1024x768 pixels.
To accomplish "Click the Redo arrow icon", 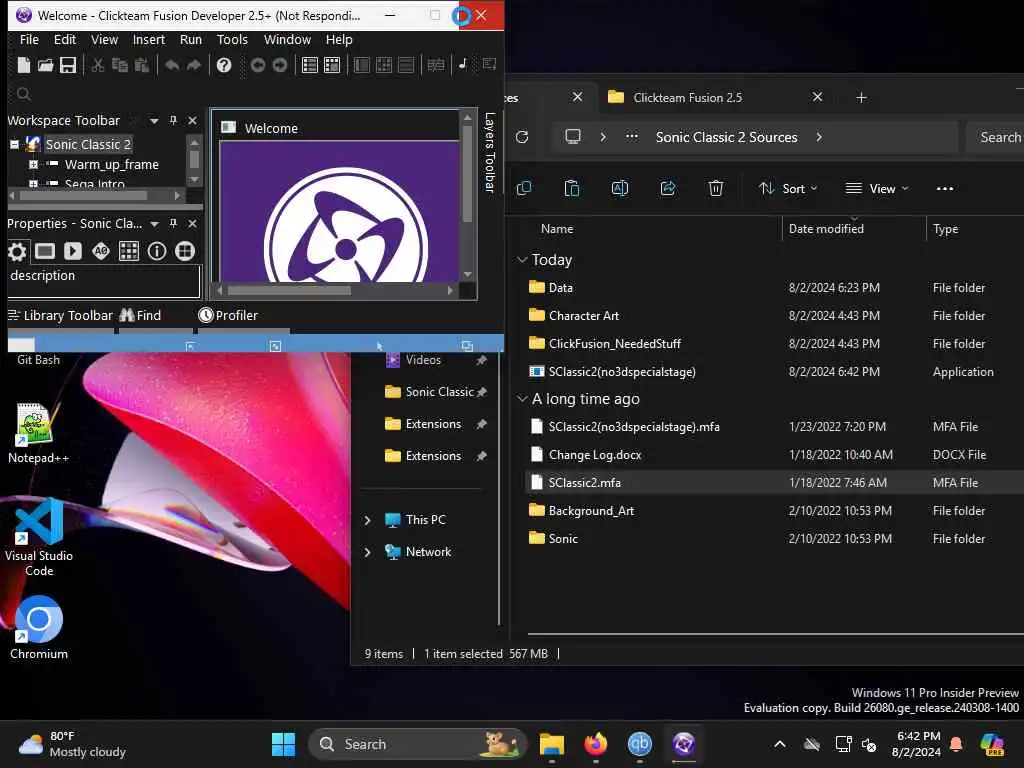I will click(193, 65).
